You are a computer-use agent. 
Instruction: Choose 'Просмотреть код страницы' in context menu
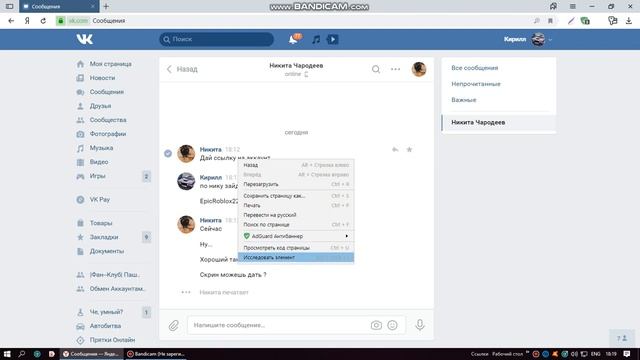(x=296, y=248)
